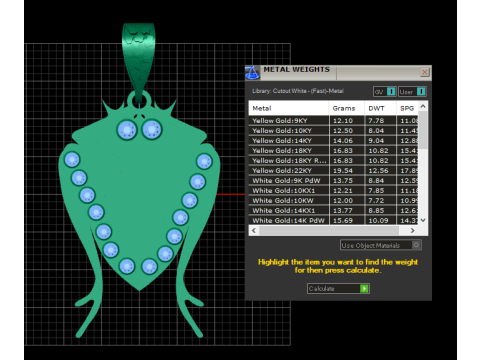Toggle the GV library switch
Screen dimensions: 480x360
click(385, 92)
